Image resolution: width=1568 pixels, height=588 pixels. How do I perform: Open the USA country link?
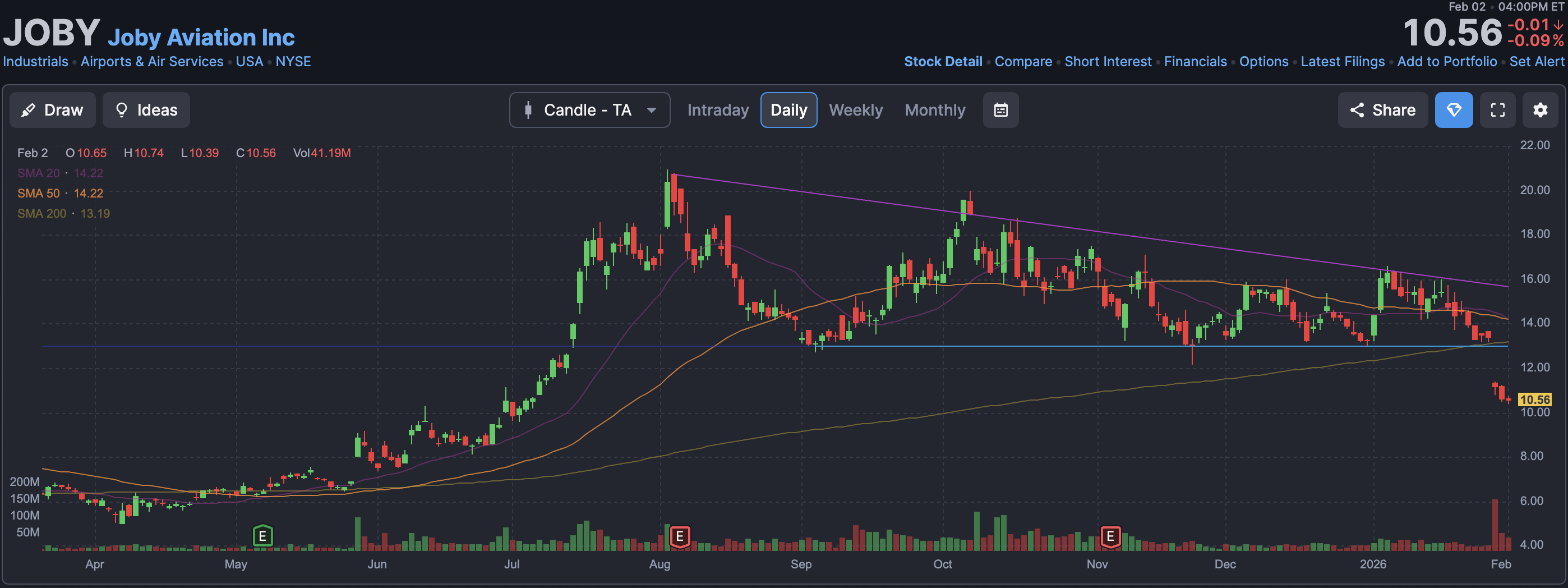point(250,62)
